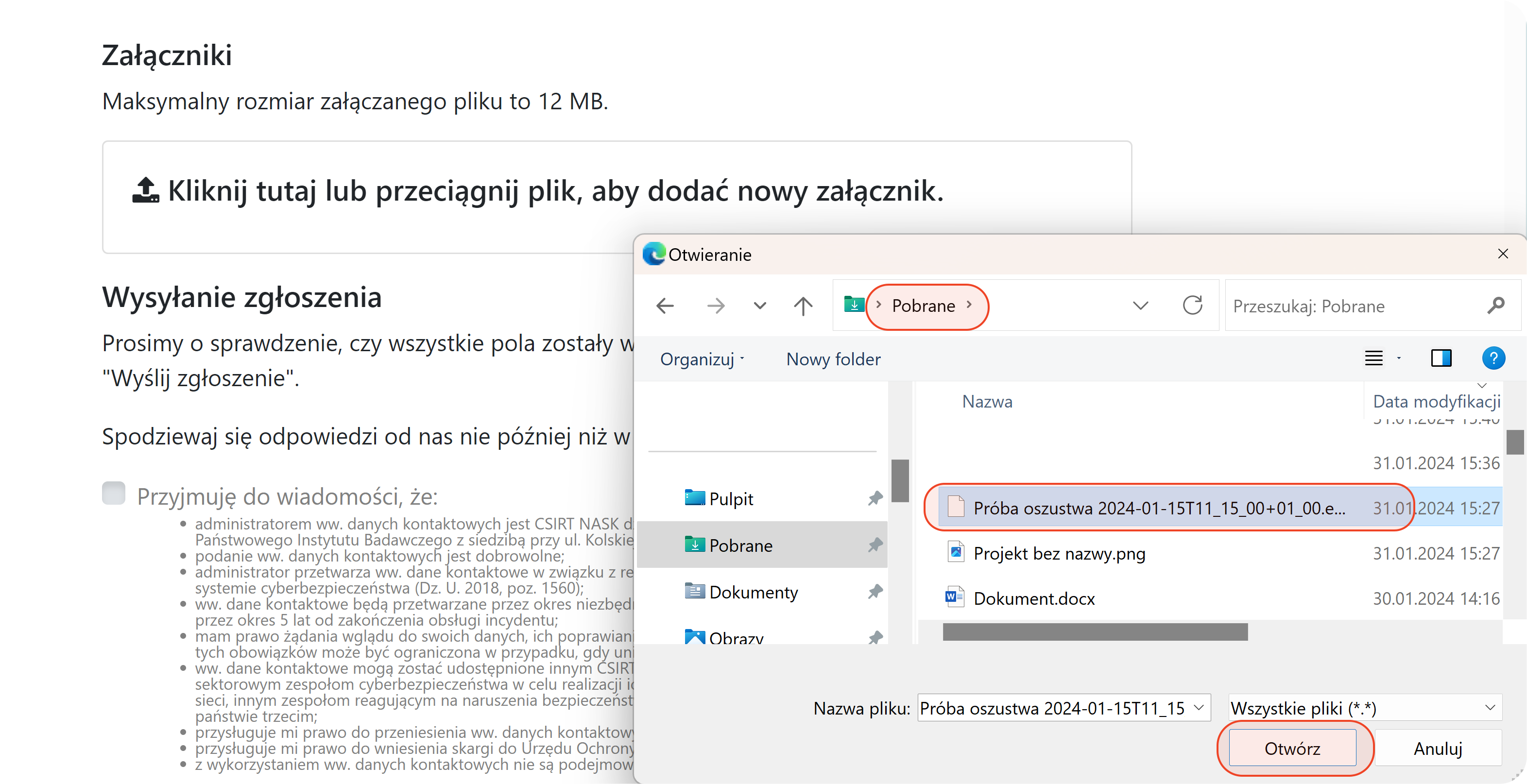
Task: Click the navigation pane scrollbar thumb
Action: tap(900, 480)
